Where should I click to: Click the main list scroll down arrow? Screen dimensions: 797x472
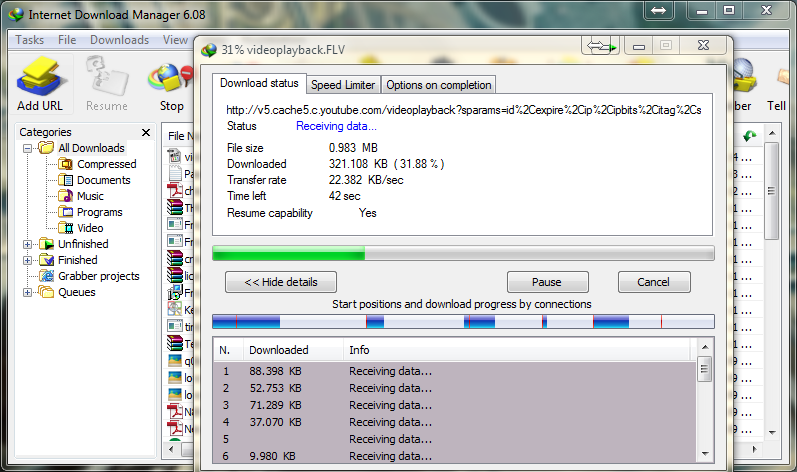[x=772, y=433]
